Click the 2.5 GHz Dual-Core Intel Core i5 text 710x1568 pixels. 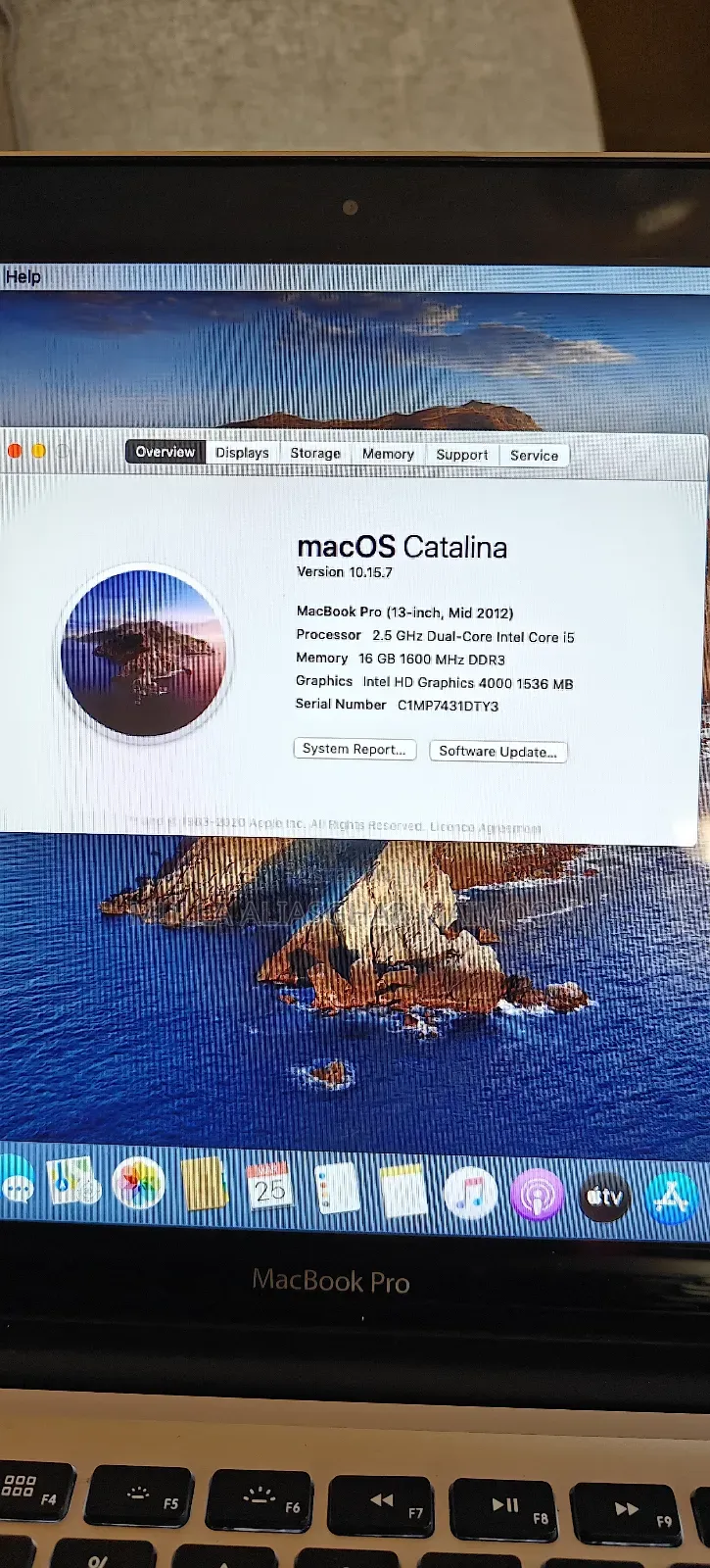click(x=473, y=636)
